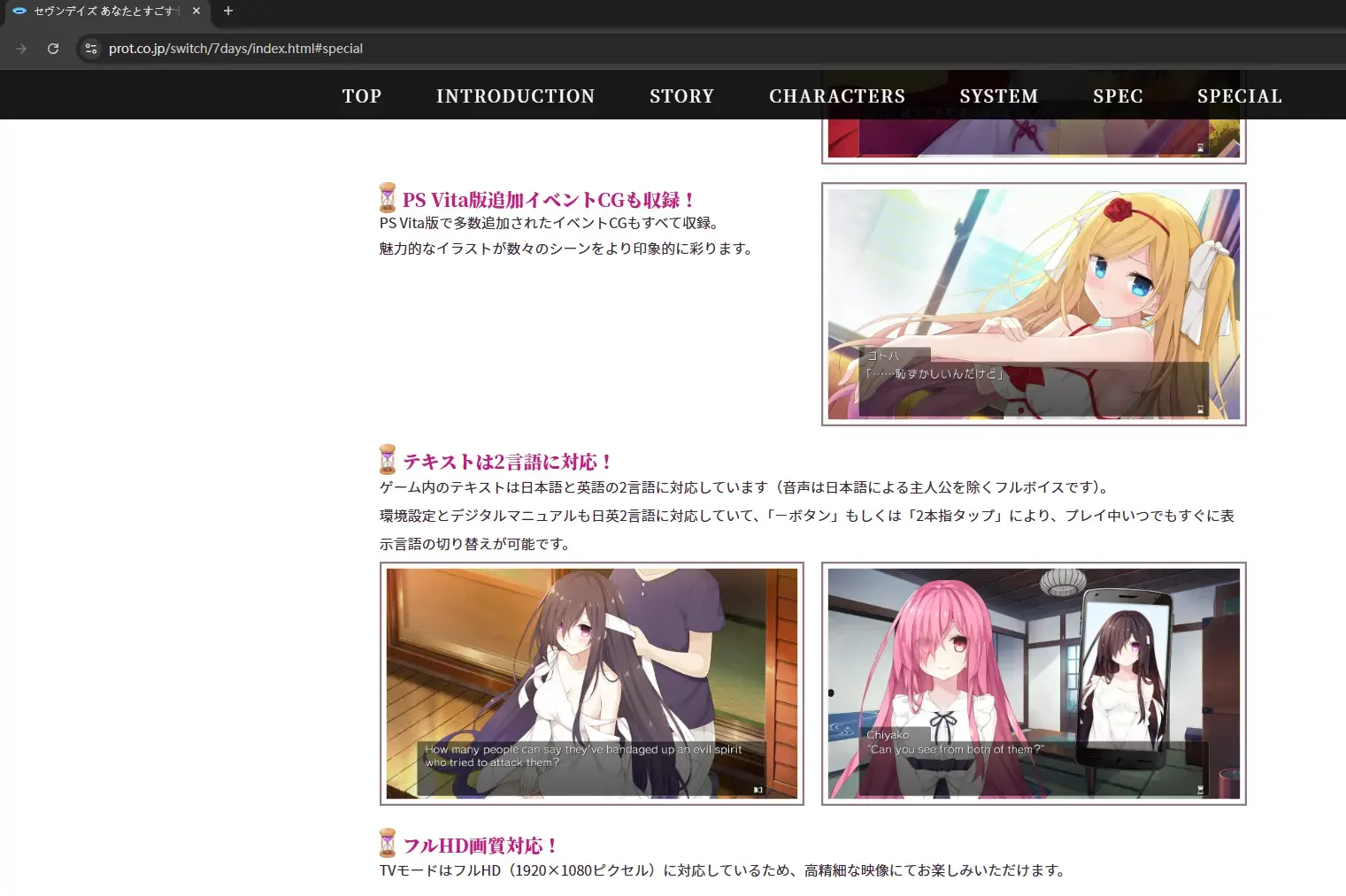
Task: Select SPECIAL in the navigation bar
Action: coord(1240,96)
